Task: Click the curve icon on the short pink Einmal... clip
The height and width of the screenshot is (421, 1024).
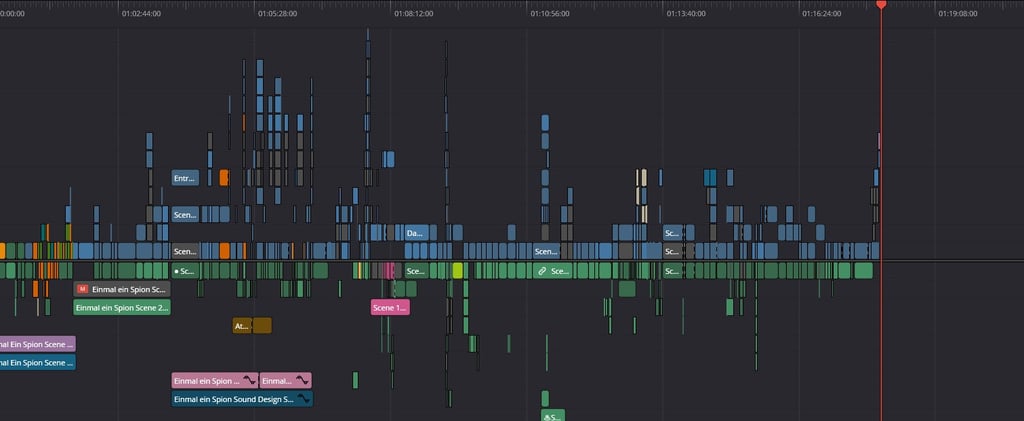Action: [x=302, y=381]
